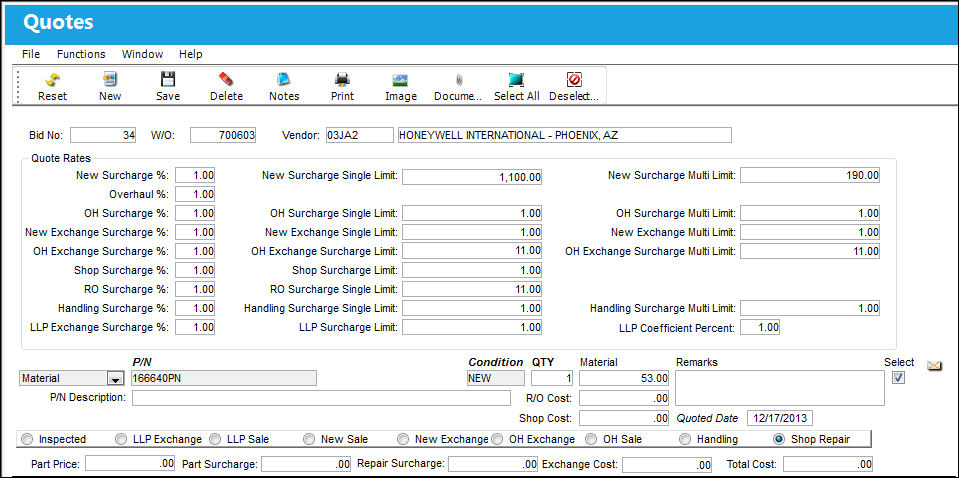Edit the Material cost field 53.00
Viewport: 959px width, 478px height.
[624, 378]
